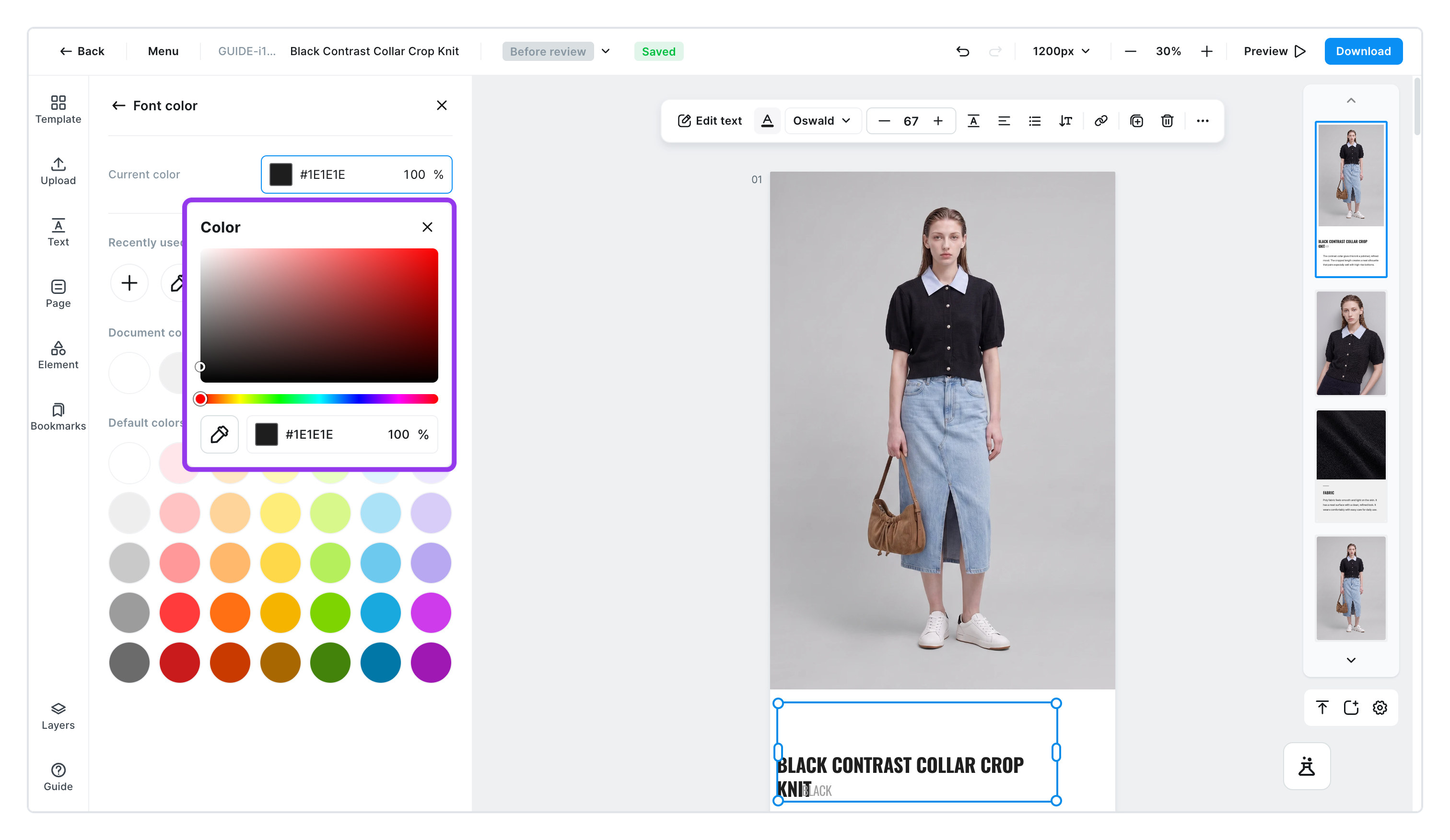The width and height of the screenshot is (1450, 840).
Task: Go back with the Back button
Action: [x=82, y=51]
